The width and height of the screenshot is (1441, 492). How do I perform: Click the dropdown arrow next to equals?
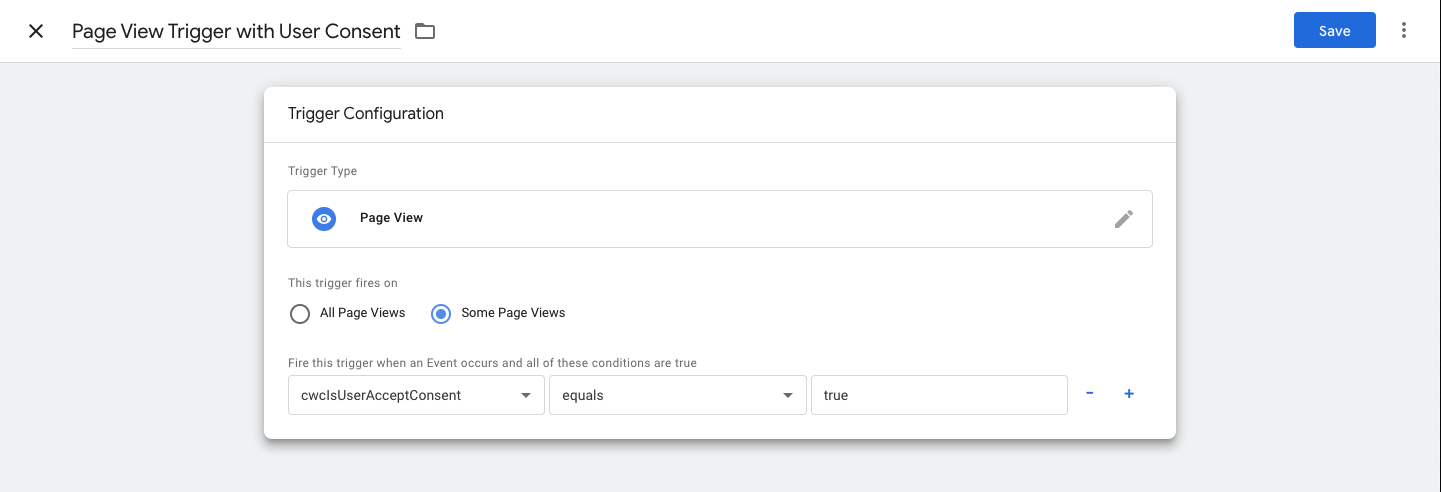tap(787, 396)
